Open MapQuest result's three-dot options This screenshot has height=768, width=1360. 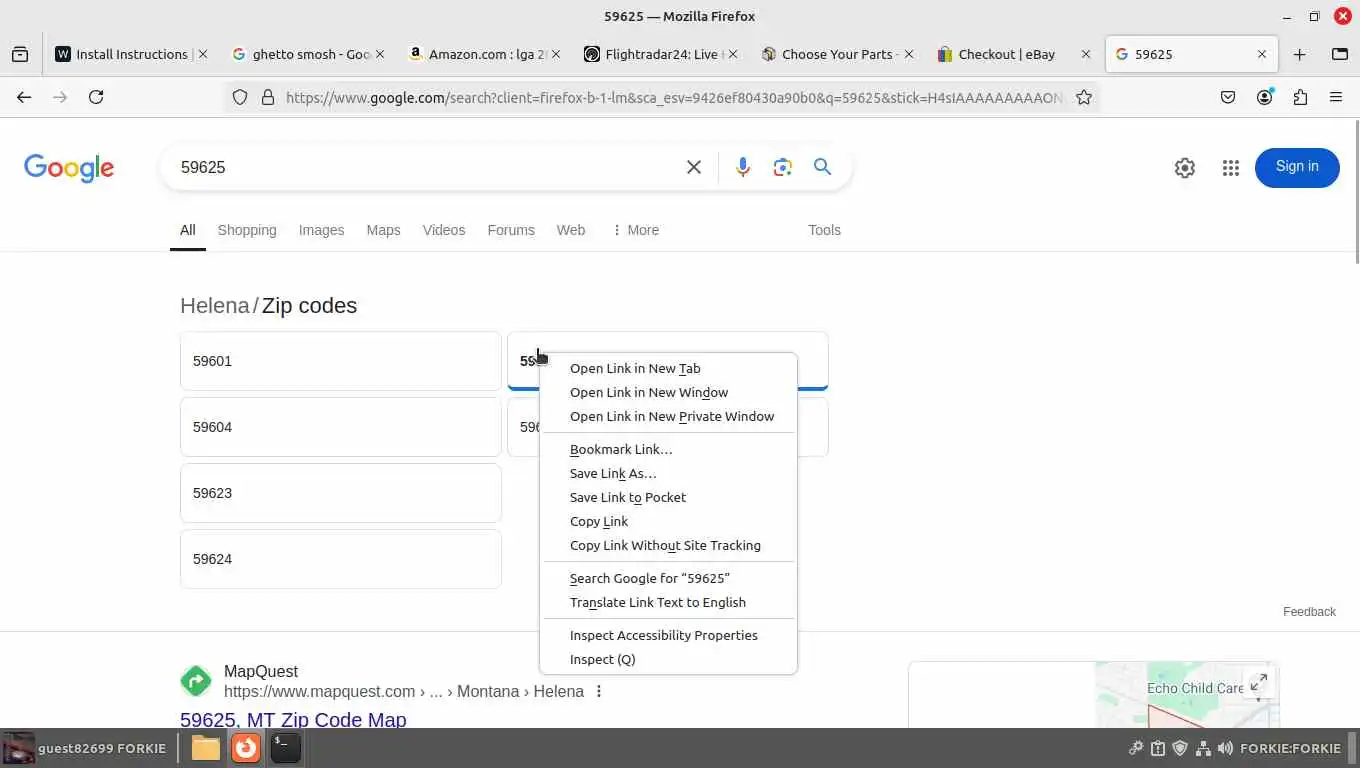599,691
